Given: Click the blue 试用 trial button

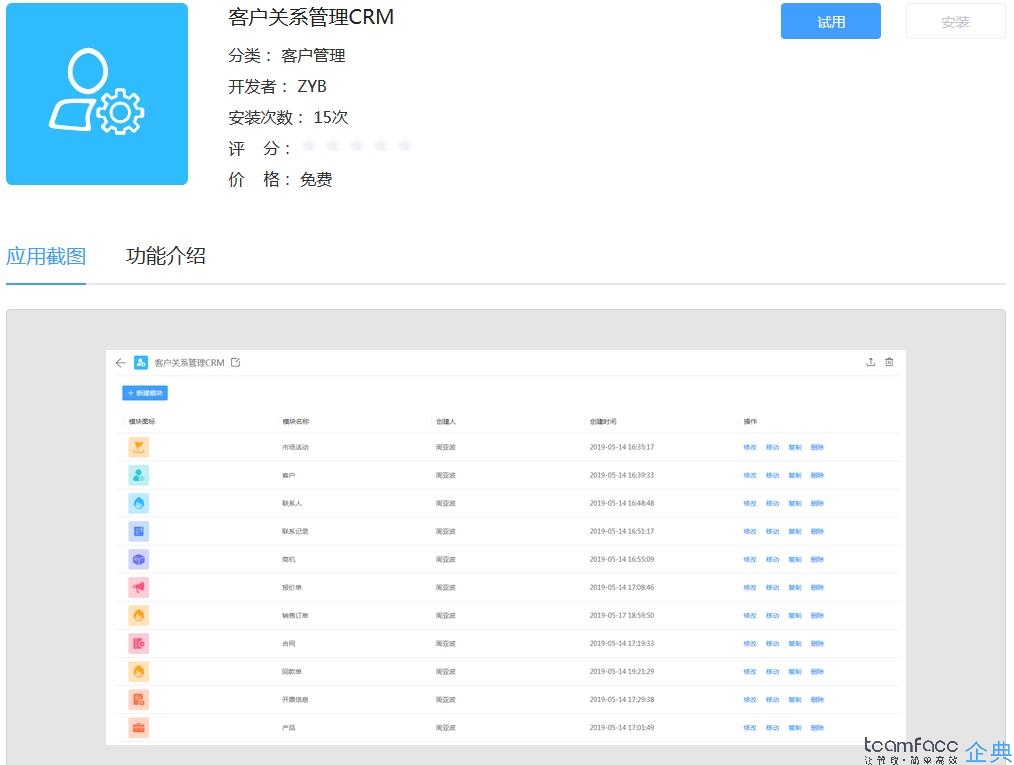Looking at the screenshot, I should coord(830,21).
